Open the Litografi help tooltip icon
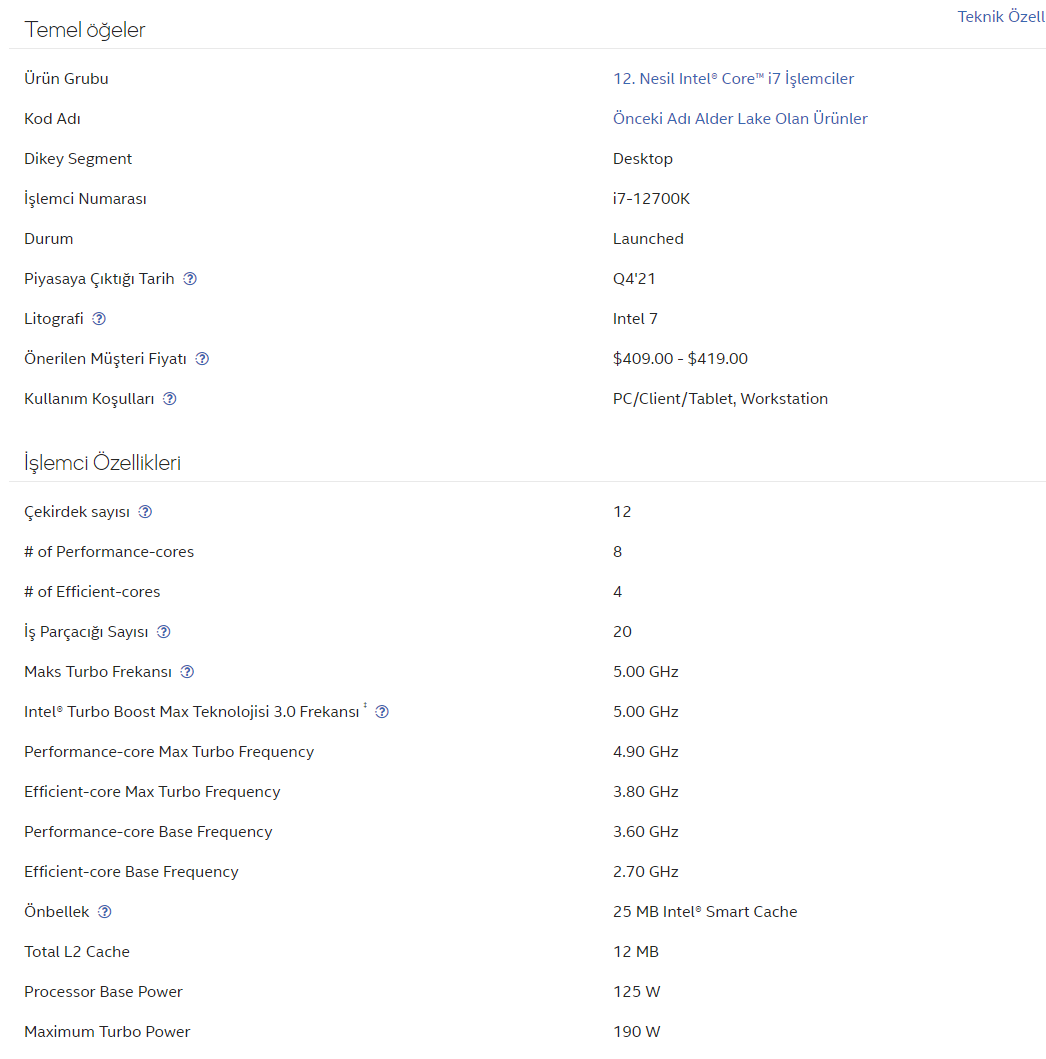Screen dimensions: 1046x1059 point(99,319)
